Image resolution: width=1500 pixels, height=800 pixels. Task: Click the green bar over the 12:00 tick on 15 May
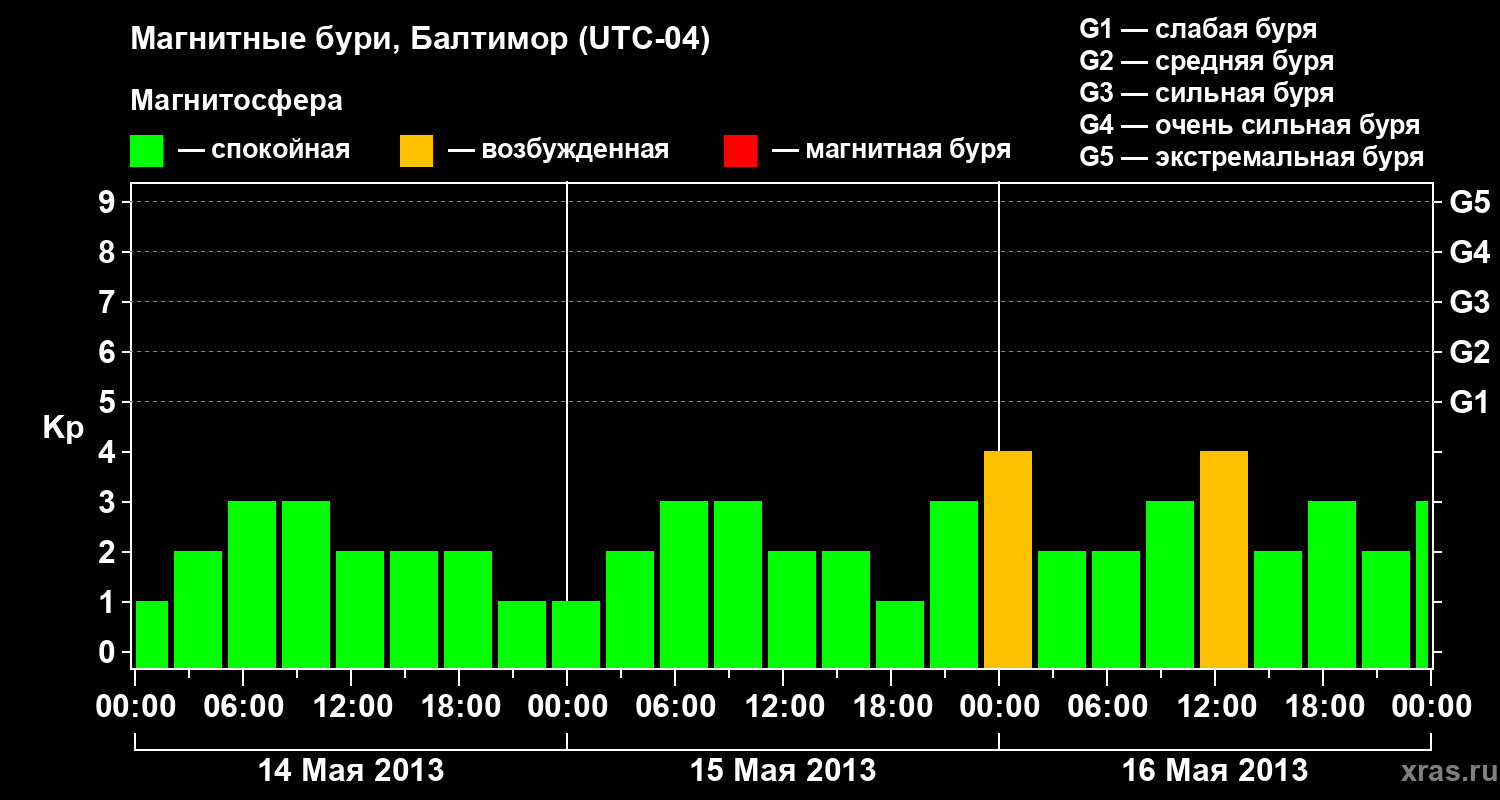(x=792, y=610)
